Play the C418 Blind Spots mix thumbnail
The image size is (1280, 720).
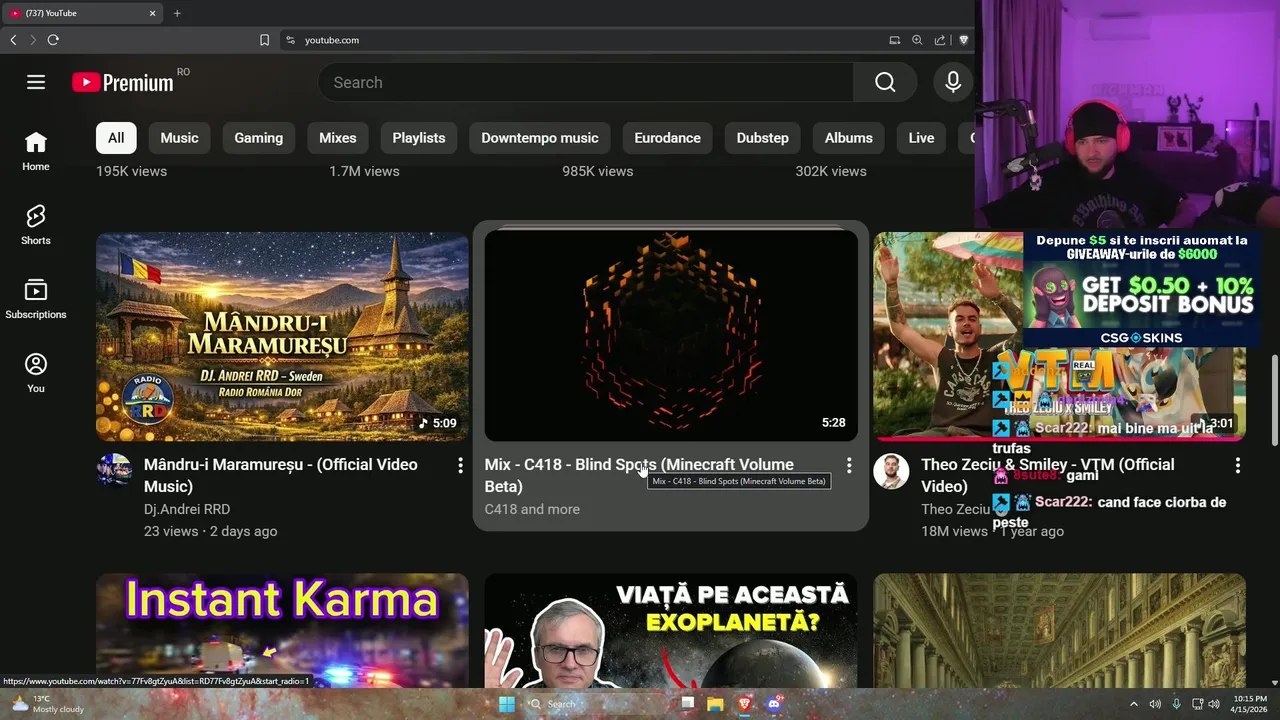point(671,336)
